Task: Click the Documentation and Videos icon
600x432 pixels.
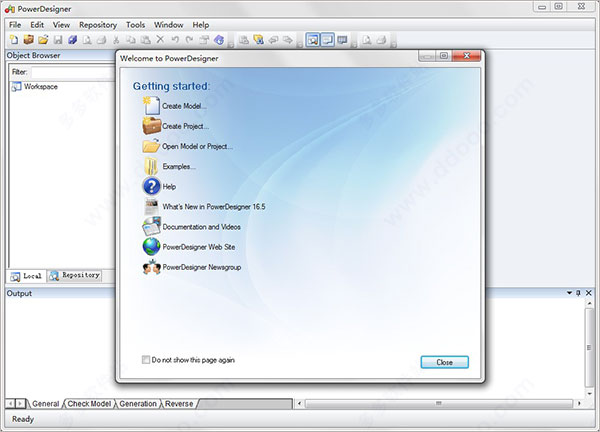Action: pyautogui.click(x=152, y=227)
